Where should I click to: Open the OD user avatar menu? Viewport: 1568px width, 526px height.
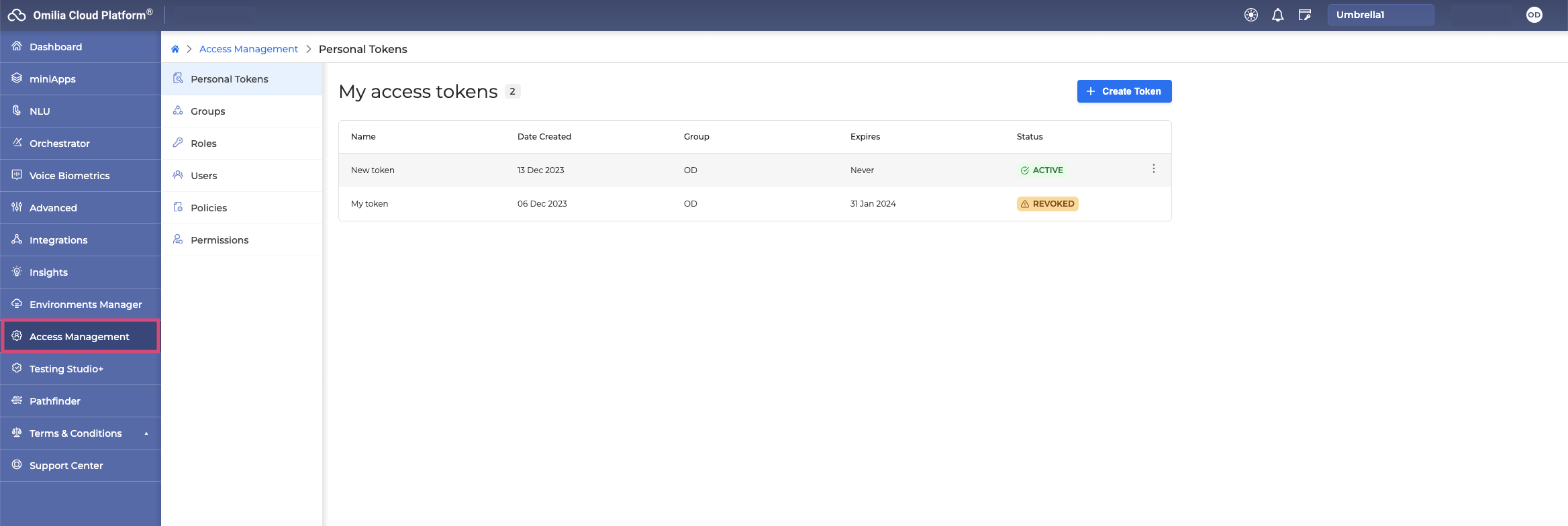tap(1534, 15)
